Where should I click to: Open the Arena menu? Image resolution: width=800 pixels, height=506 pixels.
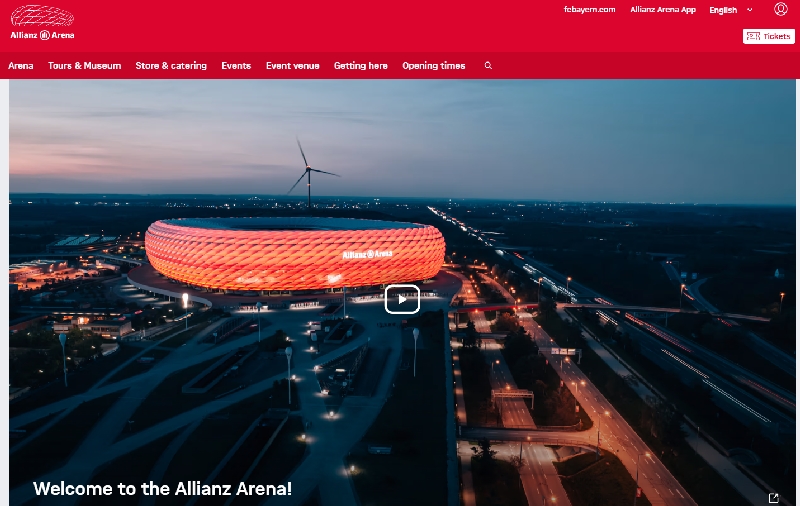tap(21, 65)
